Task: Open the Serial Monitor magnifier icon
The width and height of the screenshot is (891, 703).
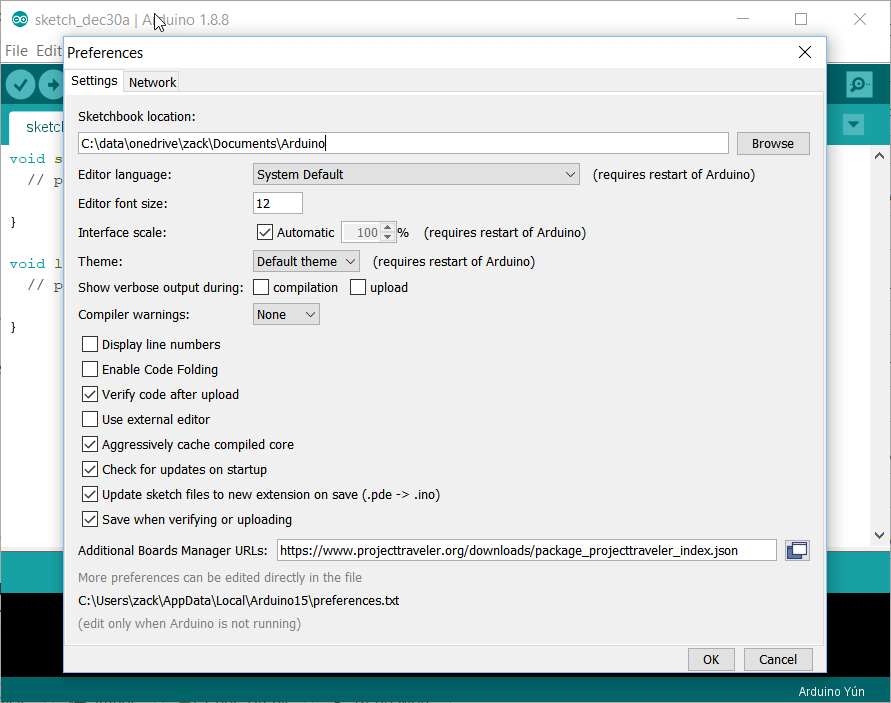Action: click(x=859, y=85)
